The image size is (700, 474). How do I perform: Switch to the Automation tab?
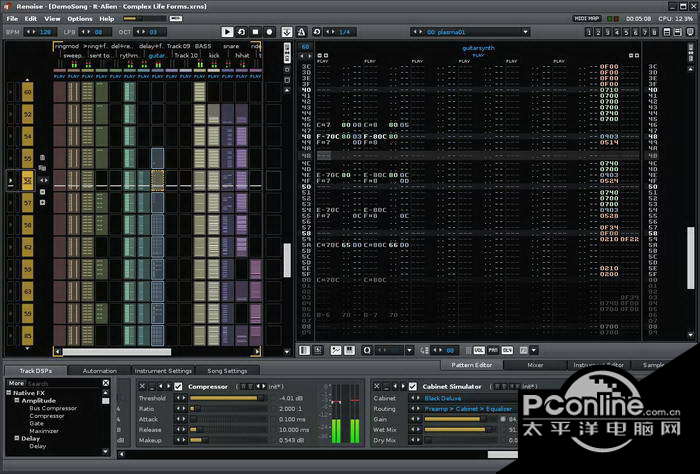coord(100,370)
